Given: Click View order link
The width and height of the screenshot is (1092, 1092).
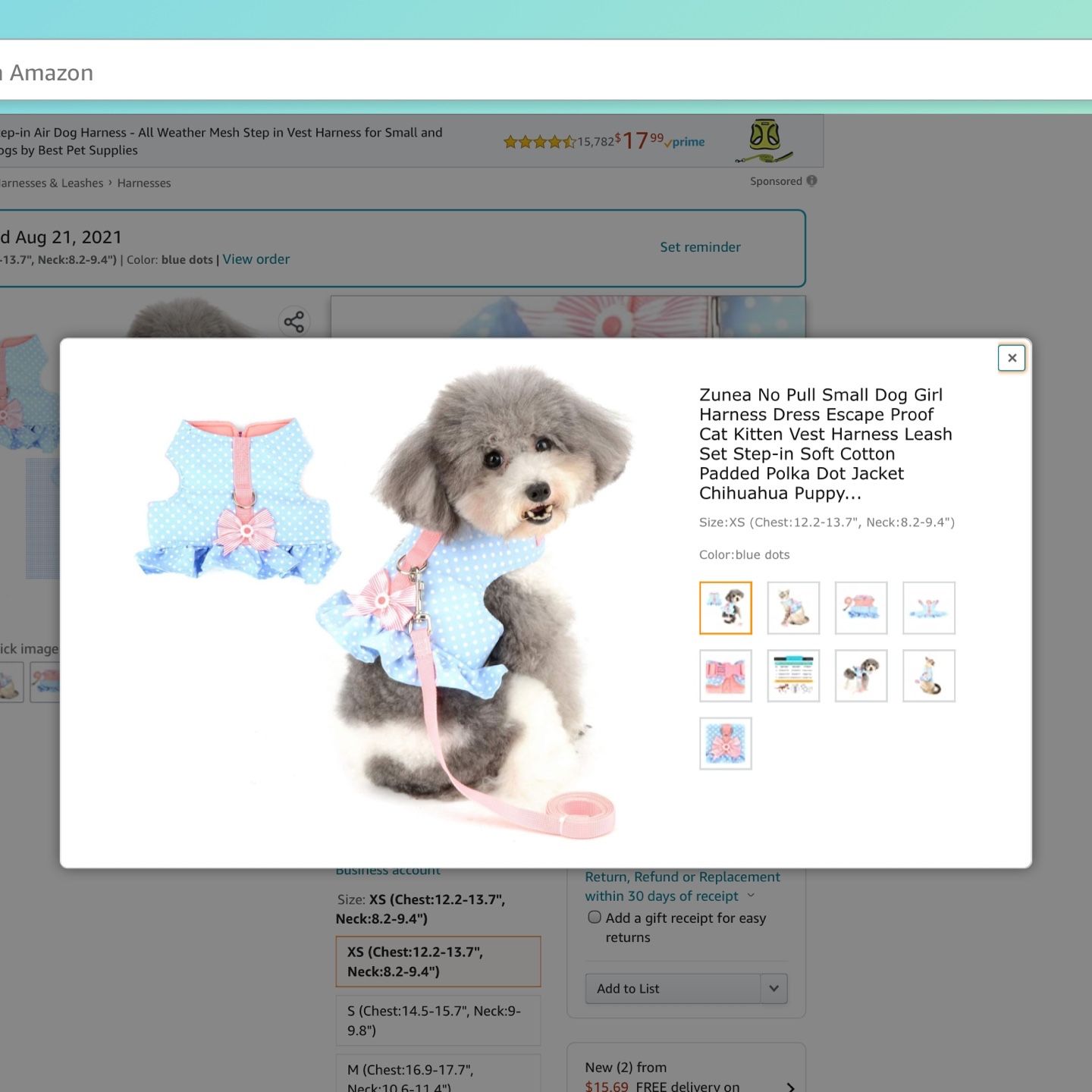Looking at the screenshot, I should coord(256,259).
